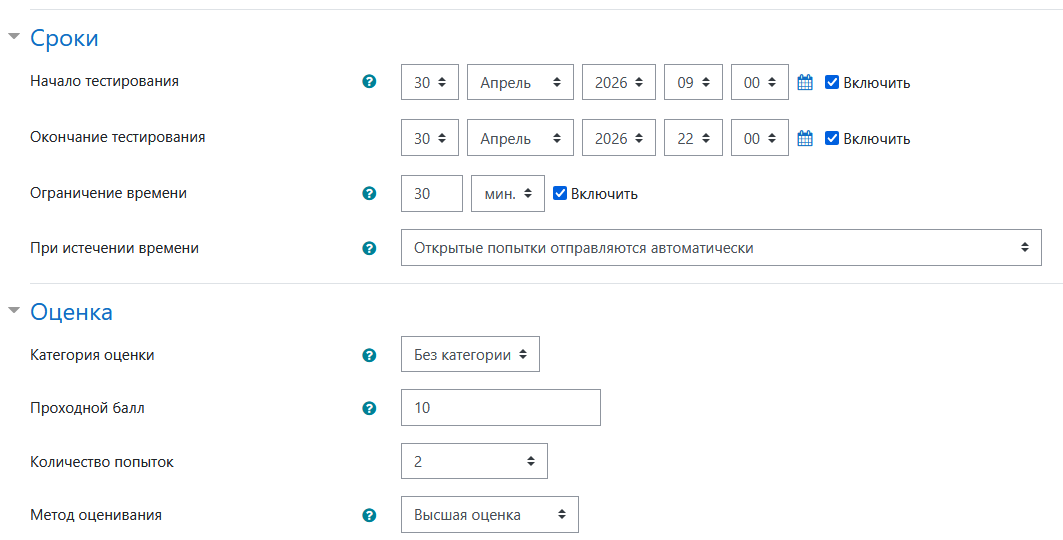1063x540 pixels.
Task: Open help for Категория оценки
Action: 369,355
